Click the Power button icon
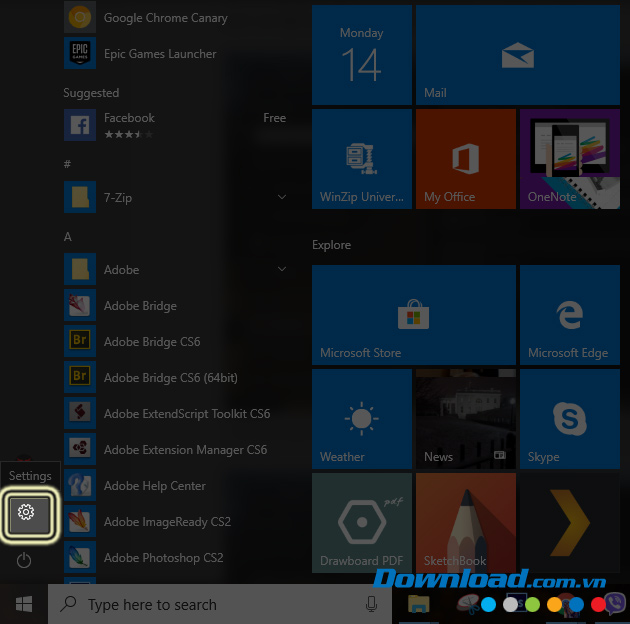630x624 pixels. pos(24,560)
